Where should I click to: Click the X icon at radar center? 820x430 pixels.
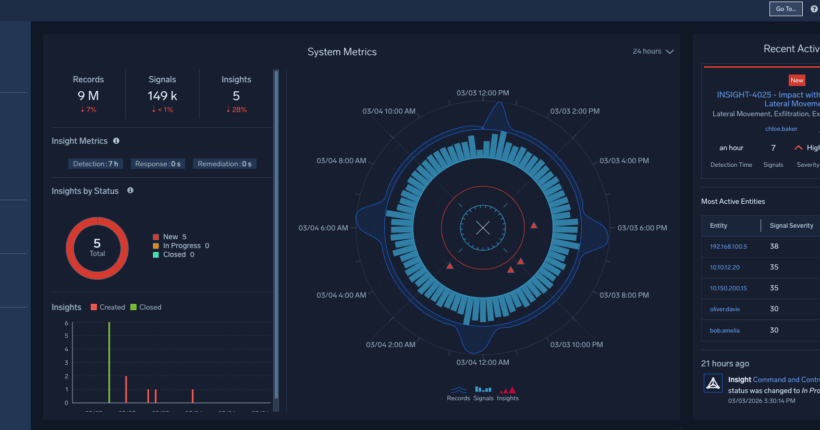(x=483, y=228)
